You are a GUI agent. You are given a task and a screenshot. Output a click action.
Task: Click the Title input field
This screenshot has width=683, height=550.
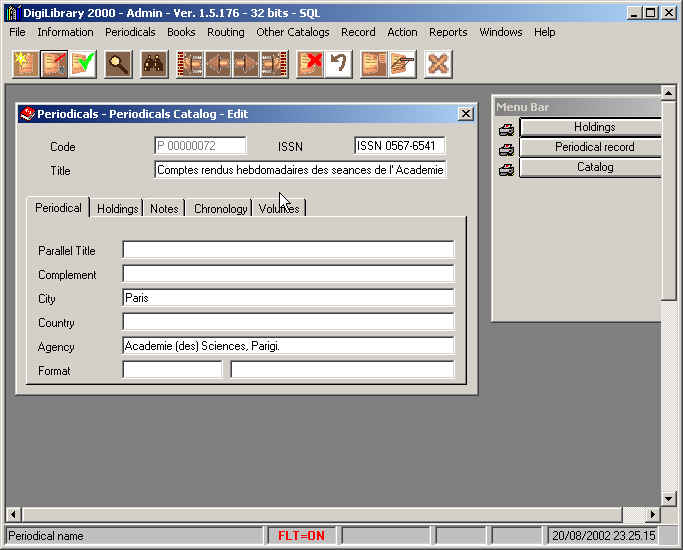coord(301,170)
